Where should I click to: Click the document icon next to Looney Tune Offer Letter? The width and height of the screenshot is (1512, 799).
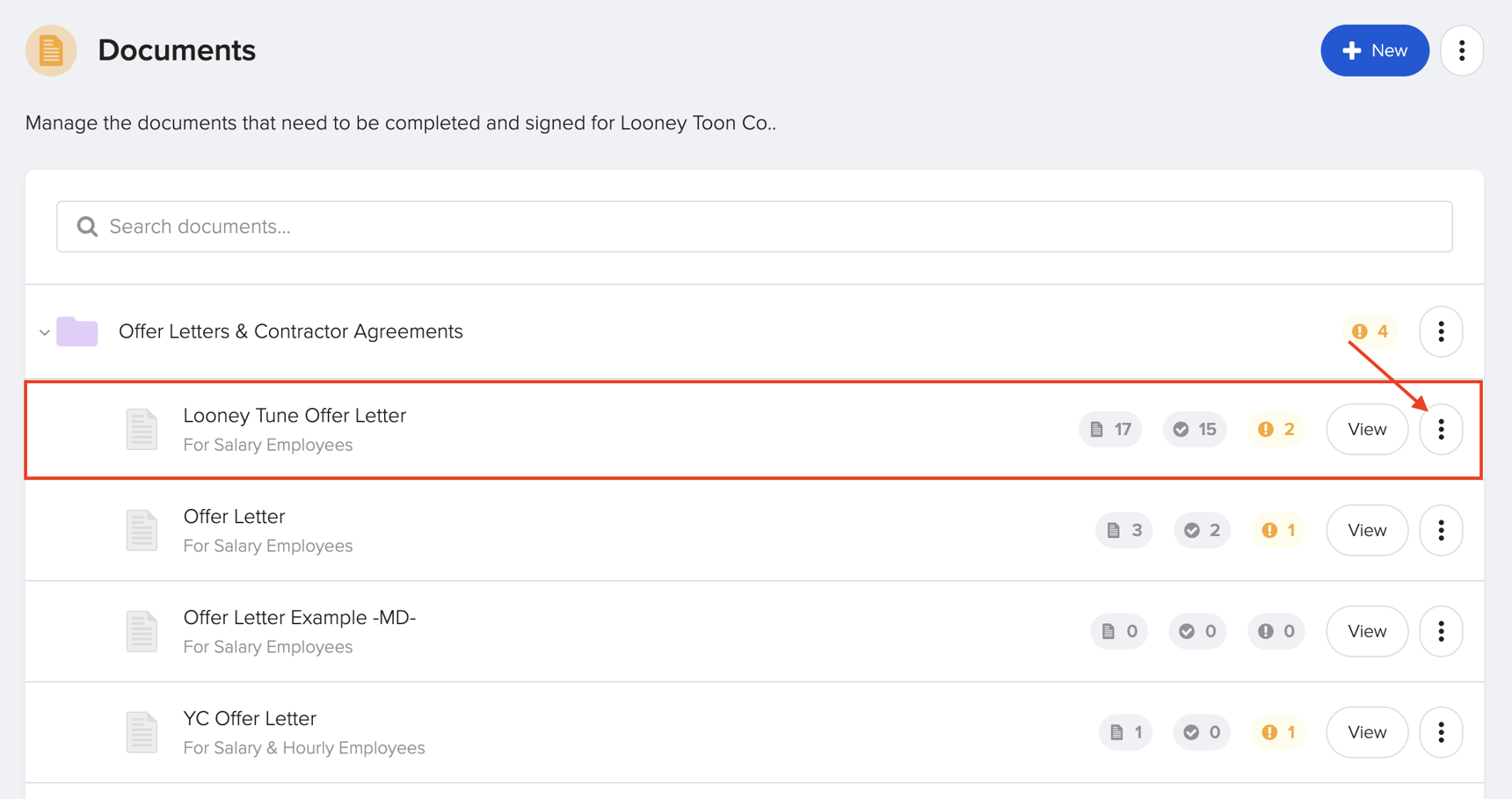pos(142,429)
